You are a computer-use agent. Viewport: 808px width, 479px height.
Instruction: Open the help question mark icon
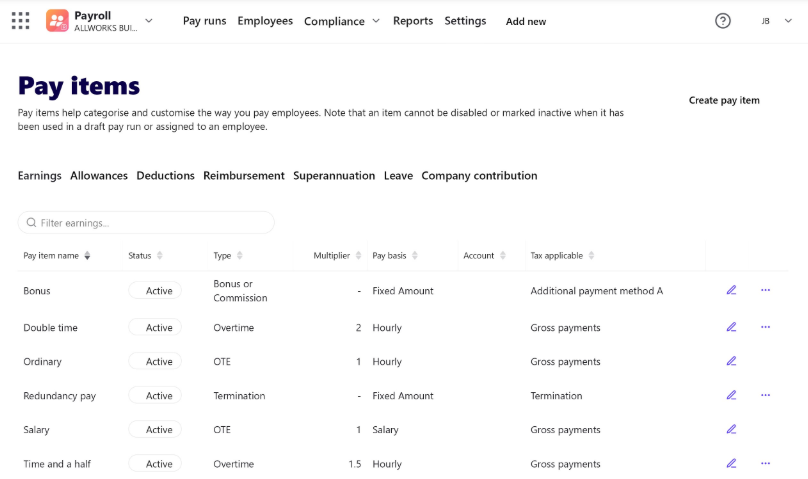722,21
